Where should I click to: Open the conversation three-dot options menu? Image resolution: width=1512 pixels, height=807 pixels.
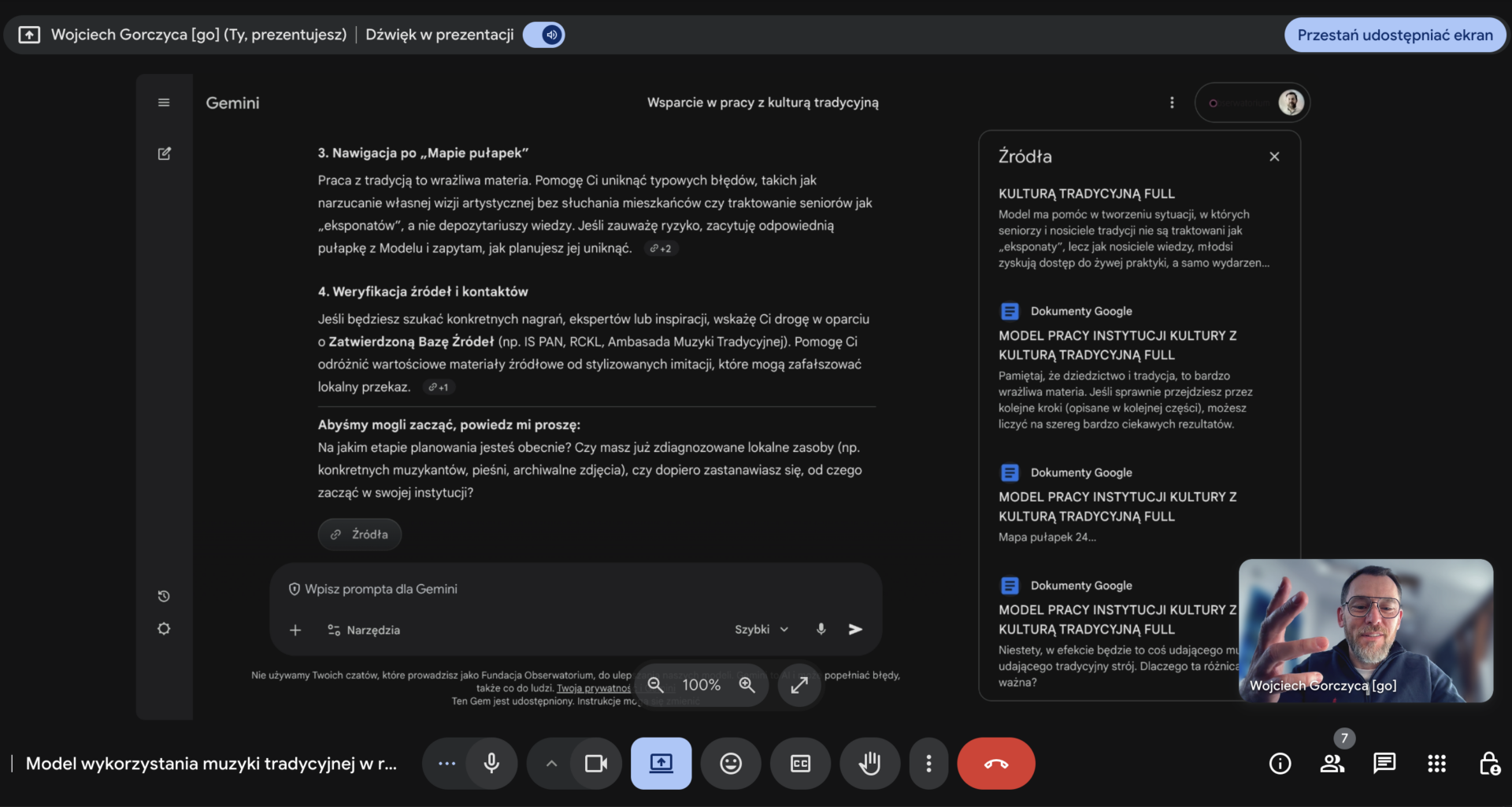click(x=1172, y=102)
